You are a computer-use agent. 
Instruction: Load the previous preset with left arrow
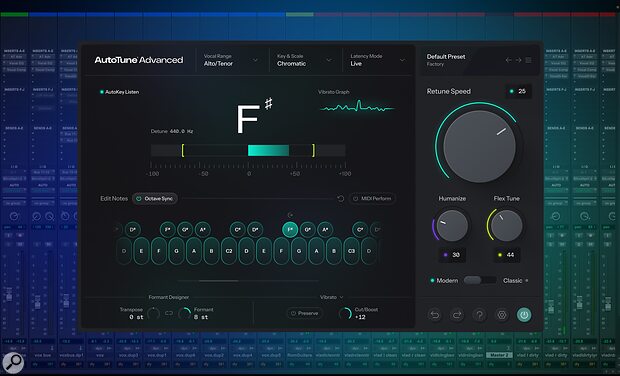coord(508,60)
